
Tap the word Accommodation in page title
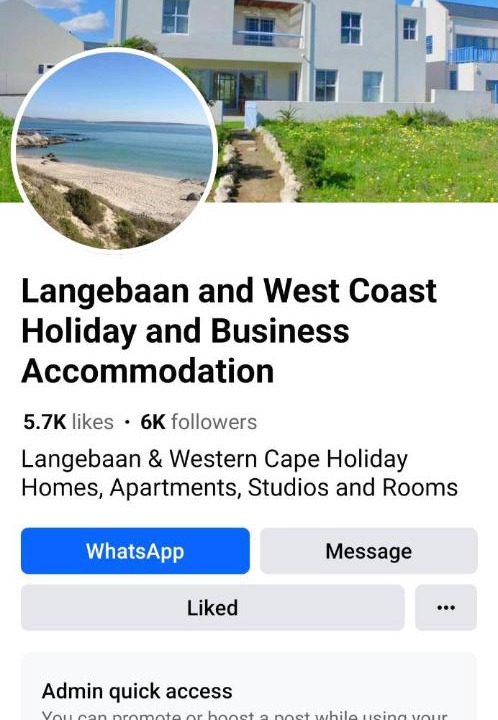tap(148, 371)
